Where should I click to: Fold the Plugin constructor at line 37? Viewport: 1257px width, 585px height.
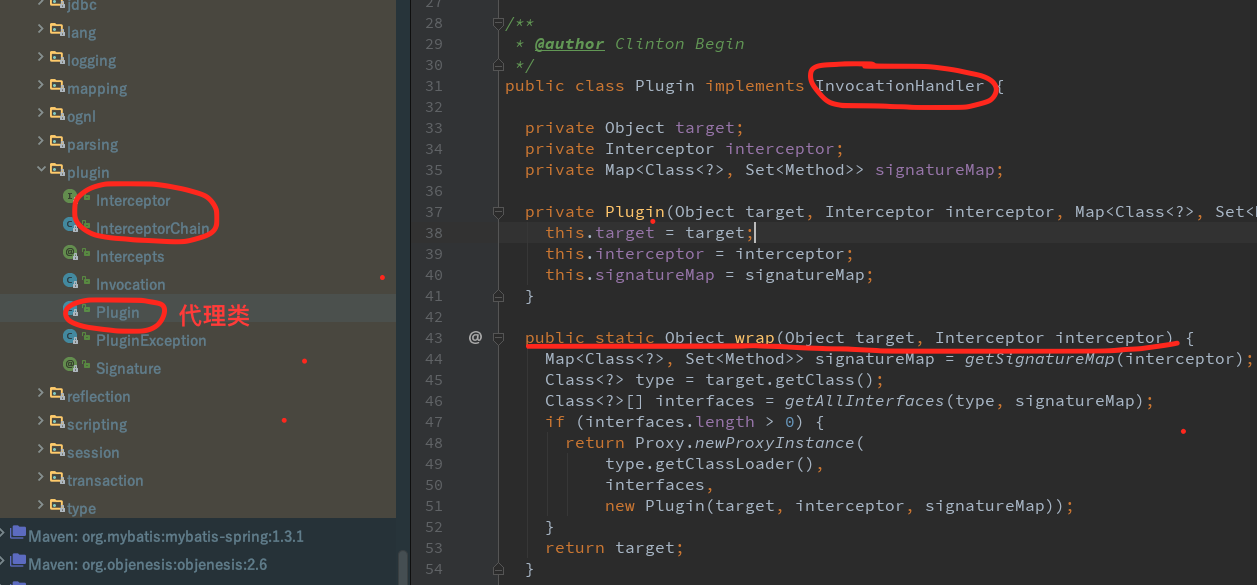(x=498, y=212)
